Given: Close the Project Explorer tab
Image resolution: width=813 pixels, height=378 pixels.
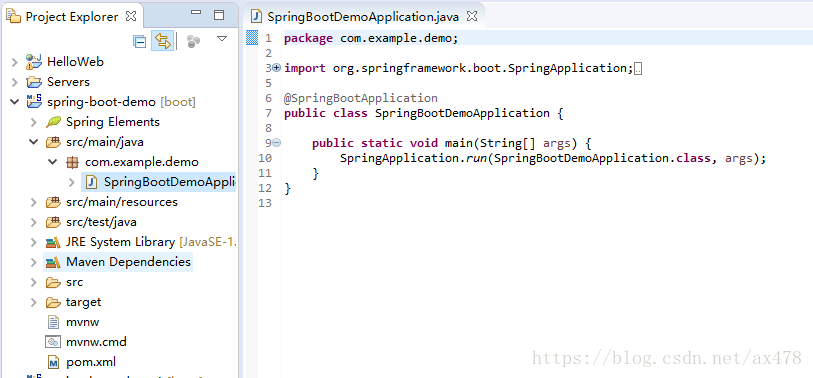Looking at the screenshot, I should (131, 16).
